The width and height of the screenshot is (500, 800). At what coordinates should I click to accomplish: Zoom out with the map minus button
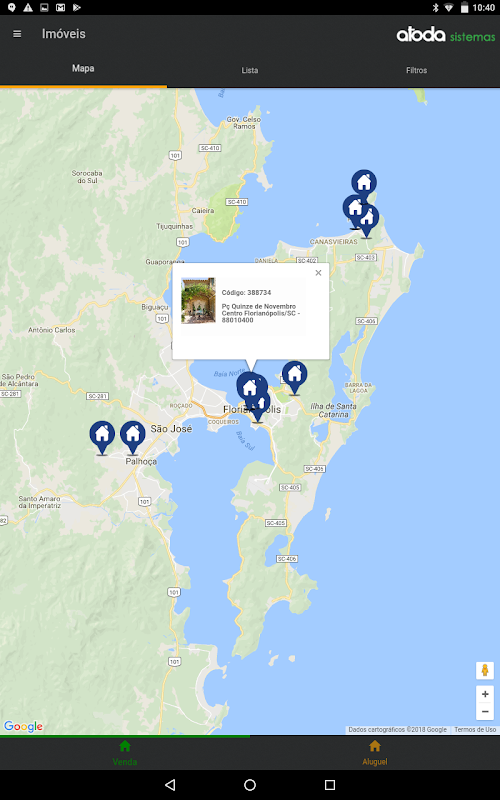pyautogui.click(x=485, y=711)
